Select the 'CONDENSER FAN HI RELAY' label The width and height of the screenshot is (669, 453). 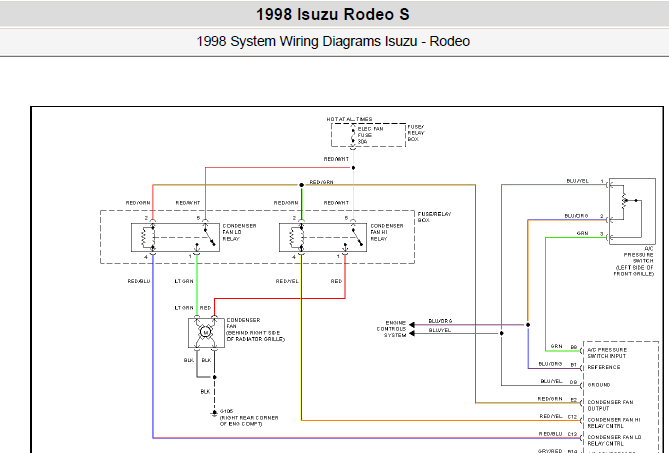point(387,232)
